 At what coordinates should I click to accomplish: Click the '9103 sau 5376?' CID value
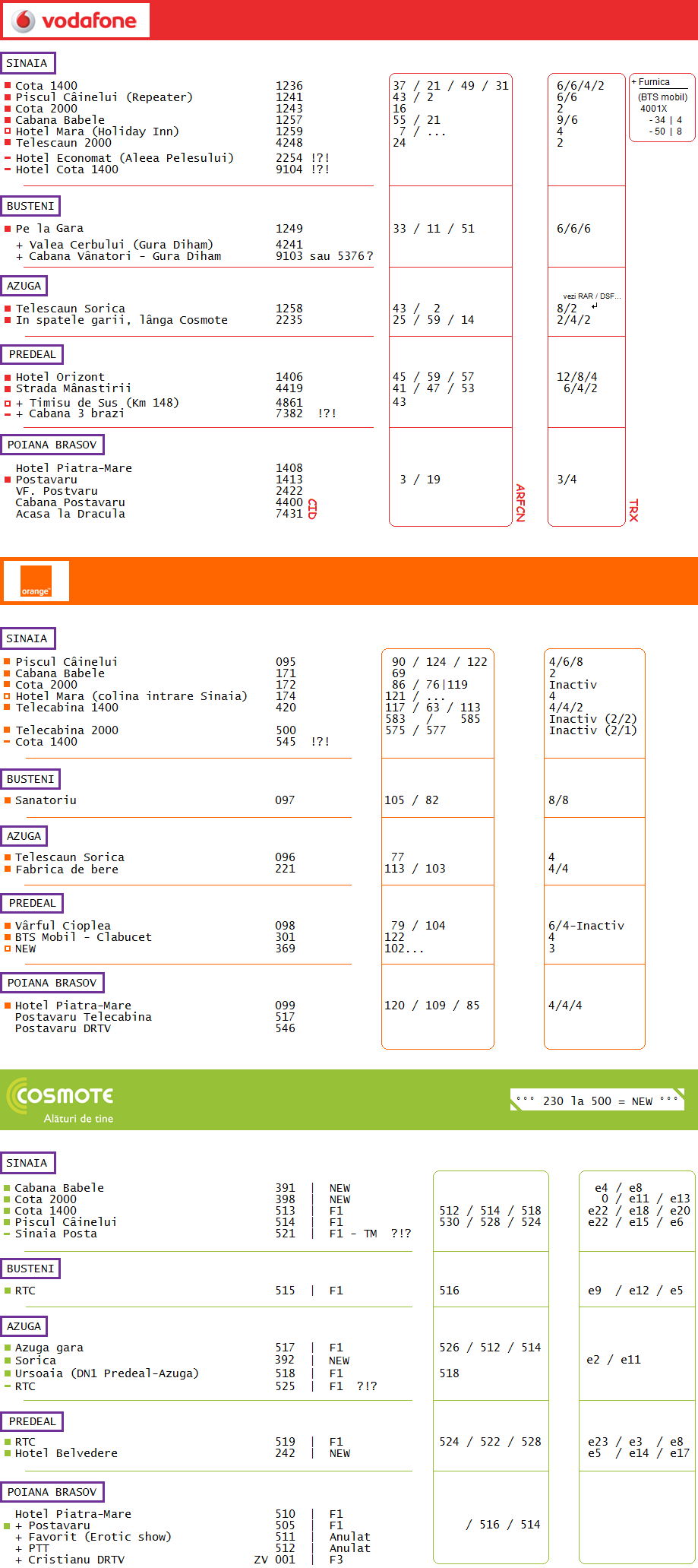tap(324, 256)
